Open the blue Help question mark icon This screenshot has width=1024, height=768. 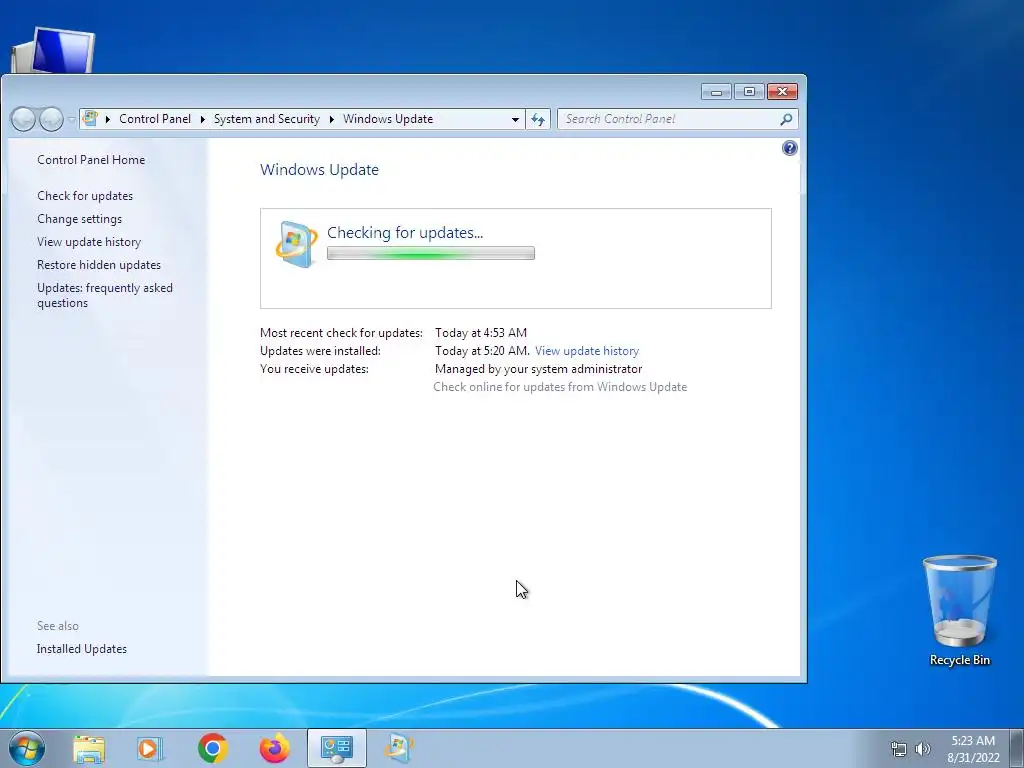coord(790,148)
